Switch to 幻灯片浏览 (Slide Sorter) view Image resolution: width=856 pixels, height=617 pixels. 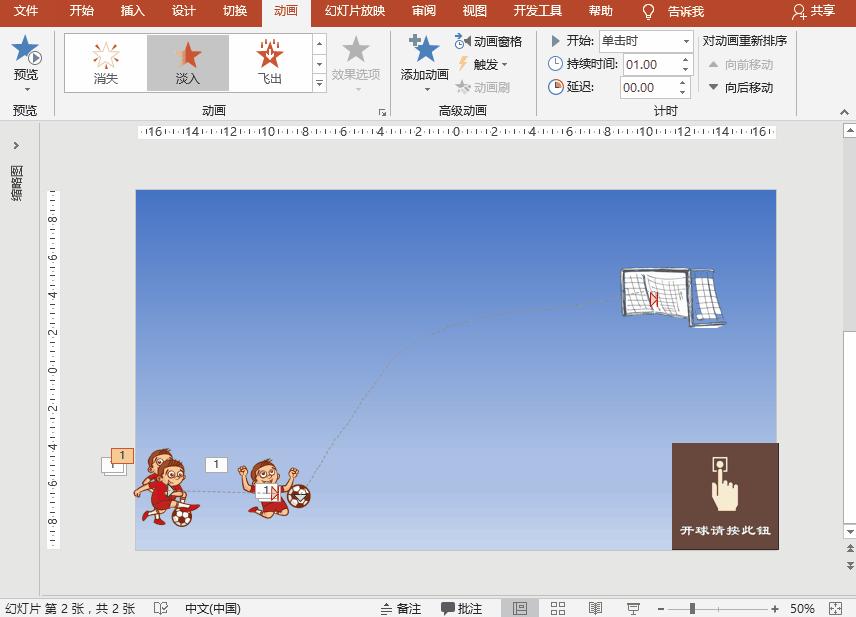coord(557,607)
